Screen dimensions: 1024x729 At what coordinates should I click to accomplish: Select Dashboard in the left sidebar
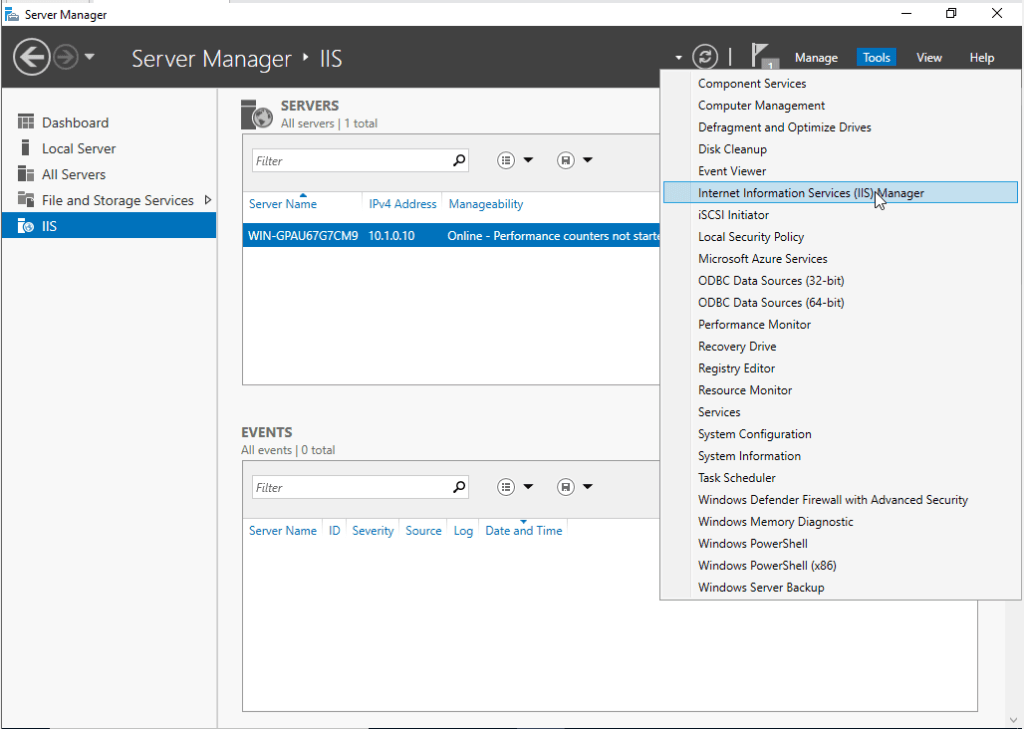point(75,122)
